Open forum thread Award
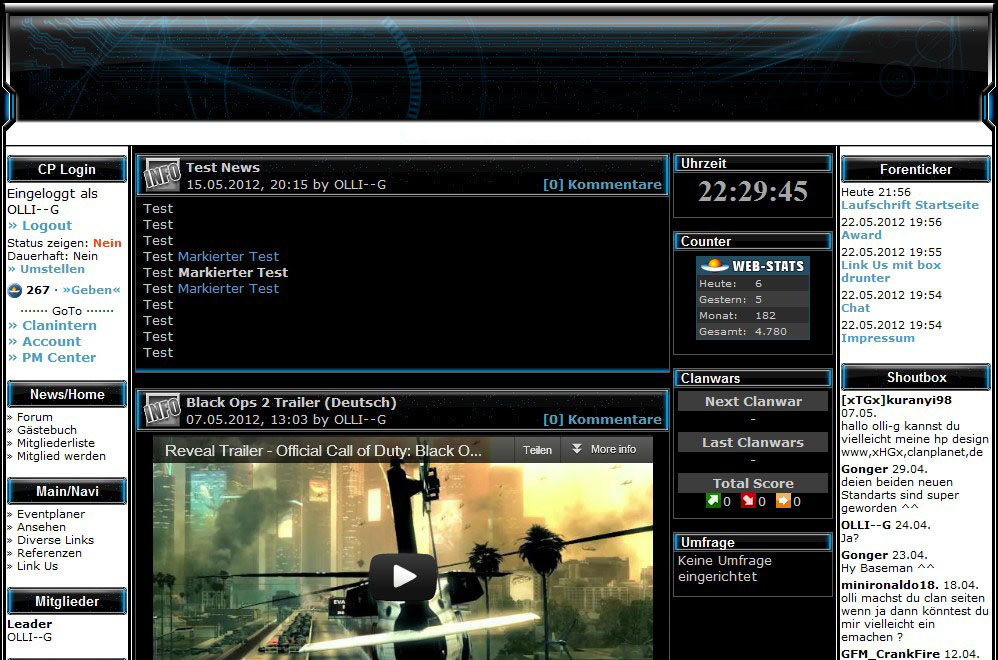 (x=861, y=235)
